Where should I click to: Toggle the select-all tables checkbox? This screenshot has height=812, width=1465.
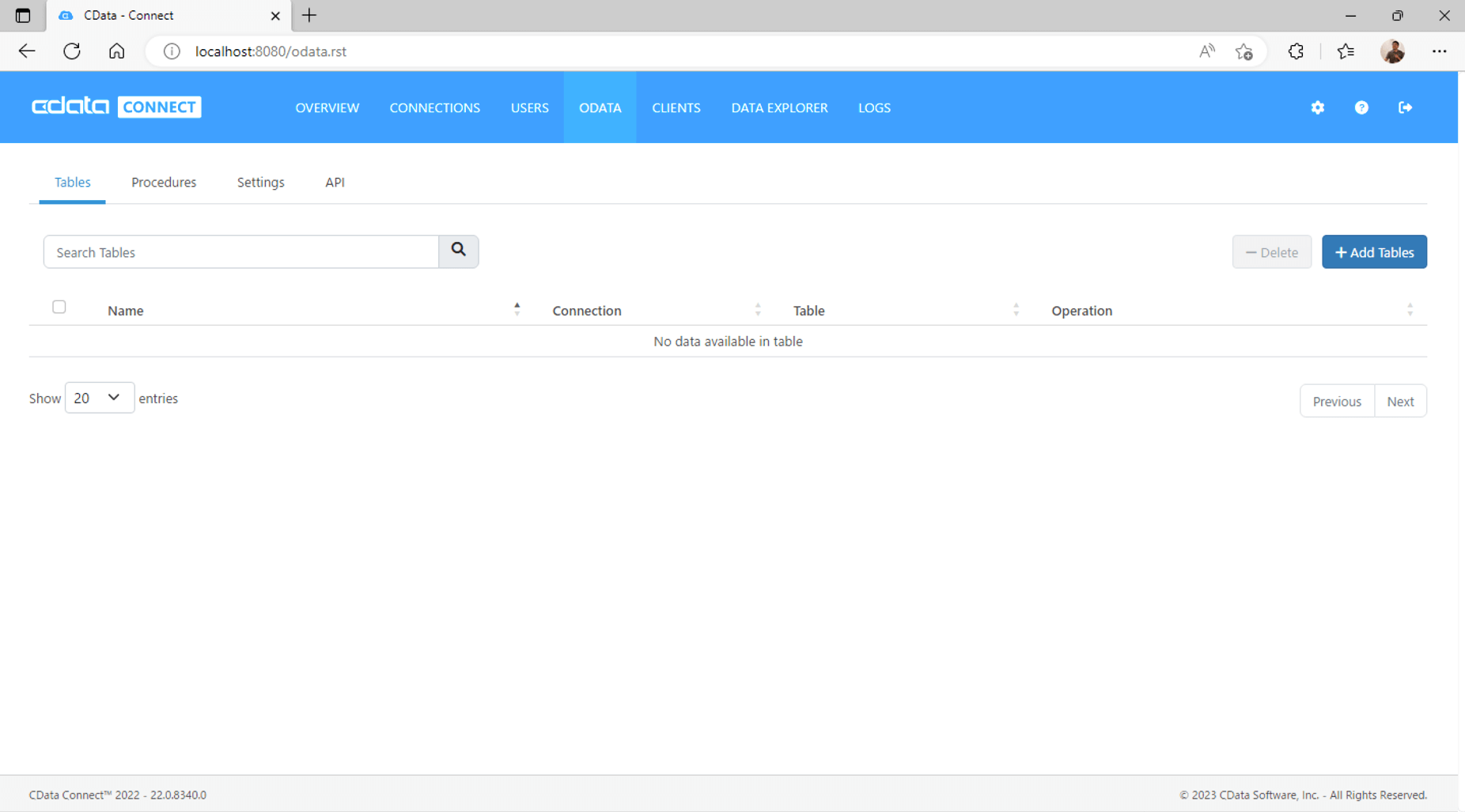pos(59,307)
